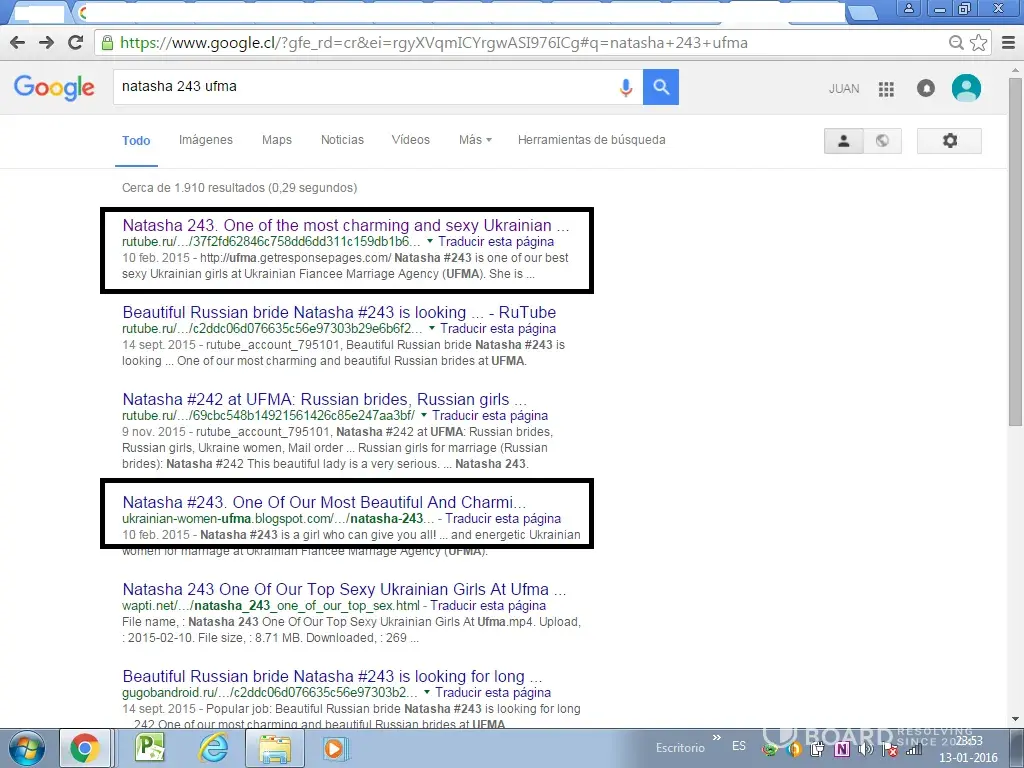This screenshot has height=768, width=1024.
Task: Open the wapti.net Natasha 243 result
Action: coord(343,589)
